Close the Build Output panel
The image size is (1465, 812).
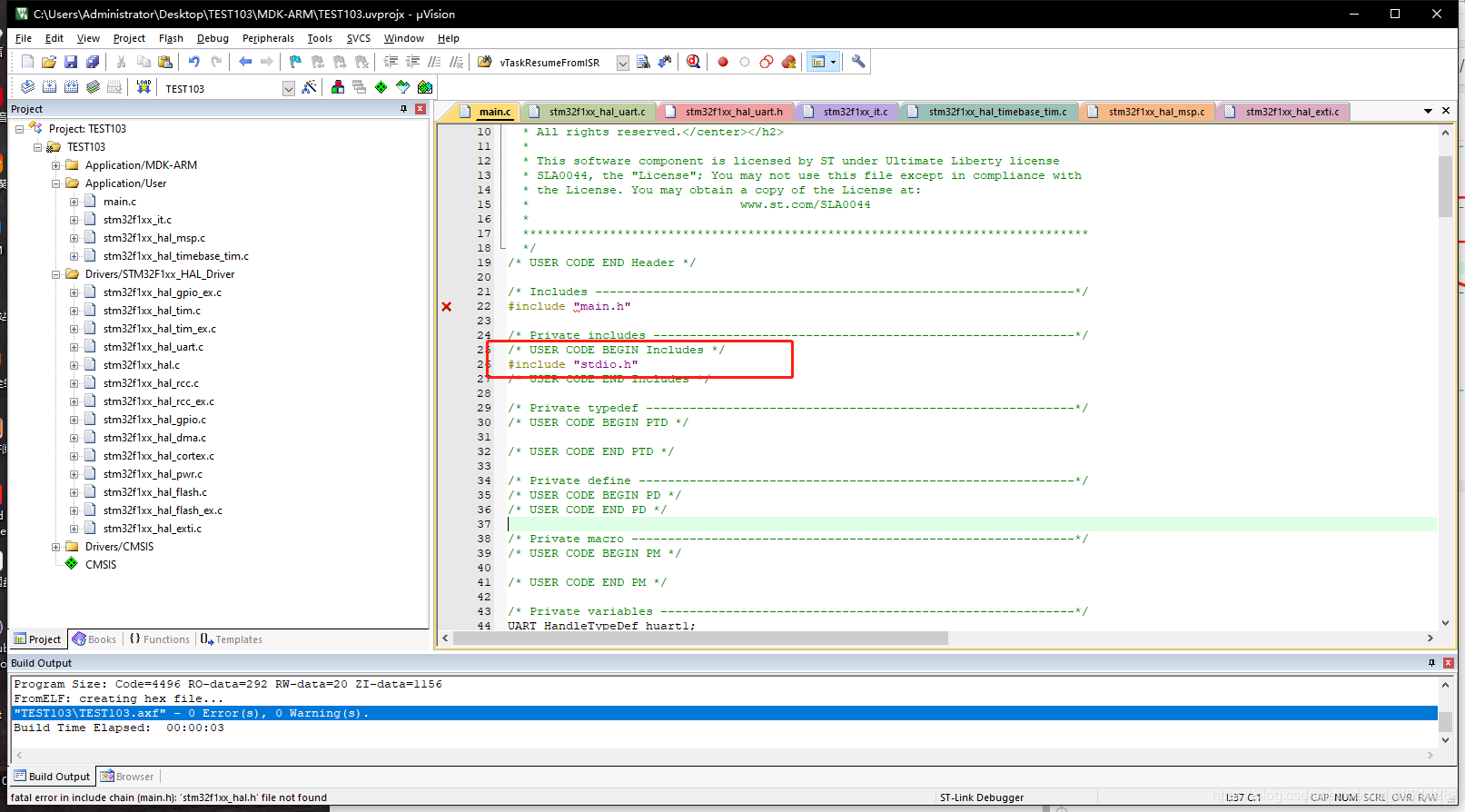(1449, 663)
